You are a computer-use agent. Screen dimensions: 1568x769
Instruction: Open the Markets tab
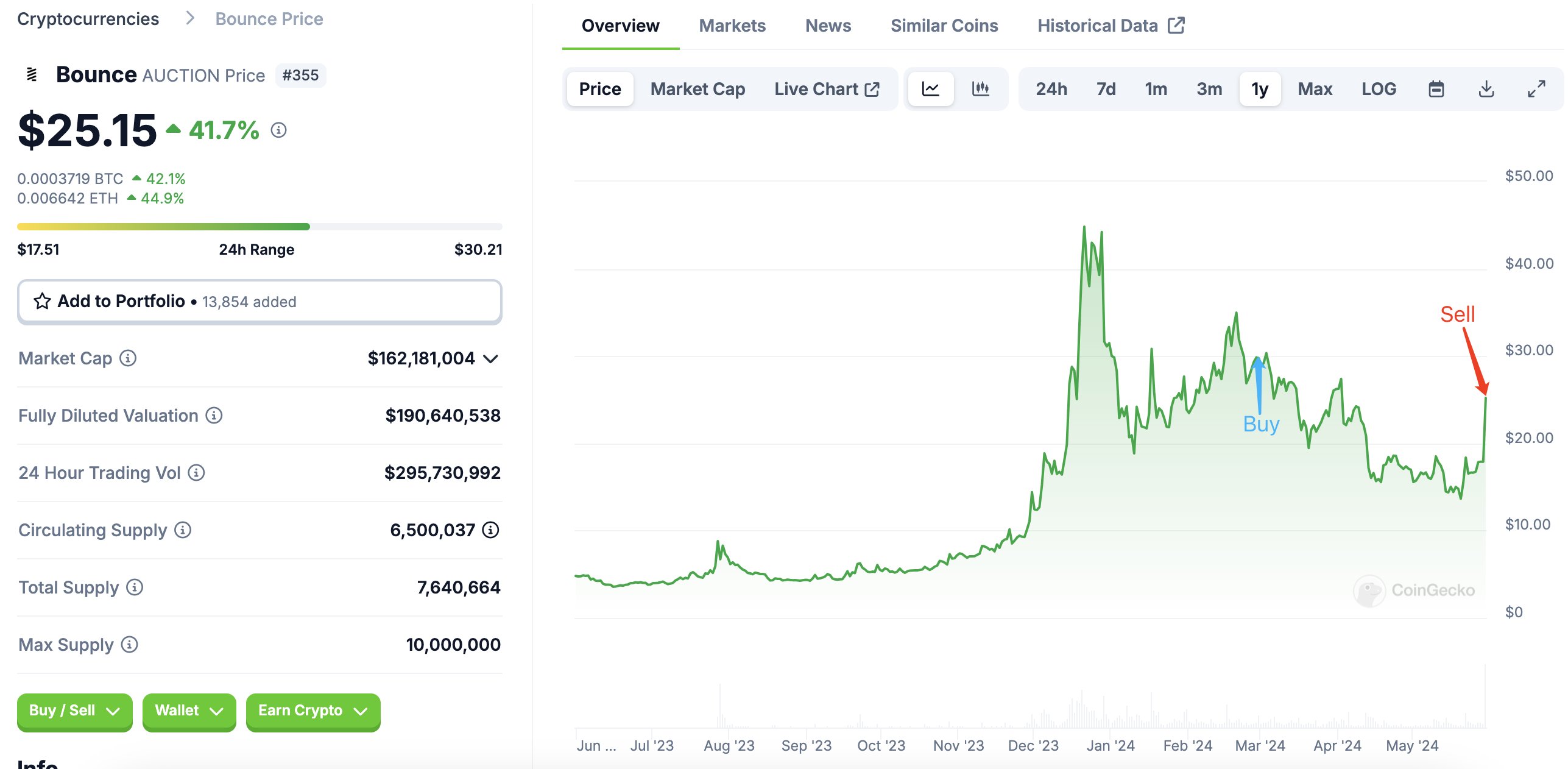(x=732, y=26)
